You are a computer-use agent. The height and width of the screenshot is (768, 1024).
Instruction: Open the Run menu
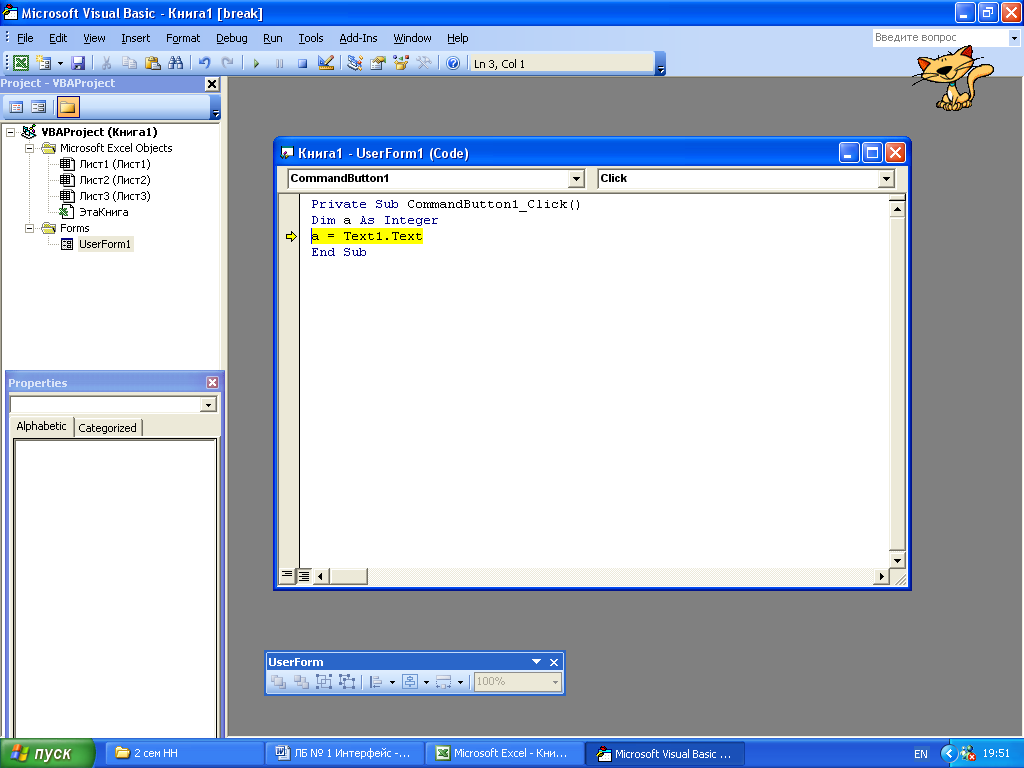[x=272, y=38]
